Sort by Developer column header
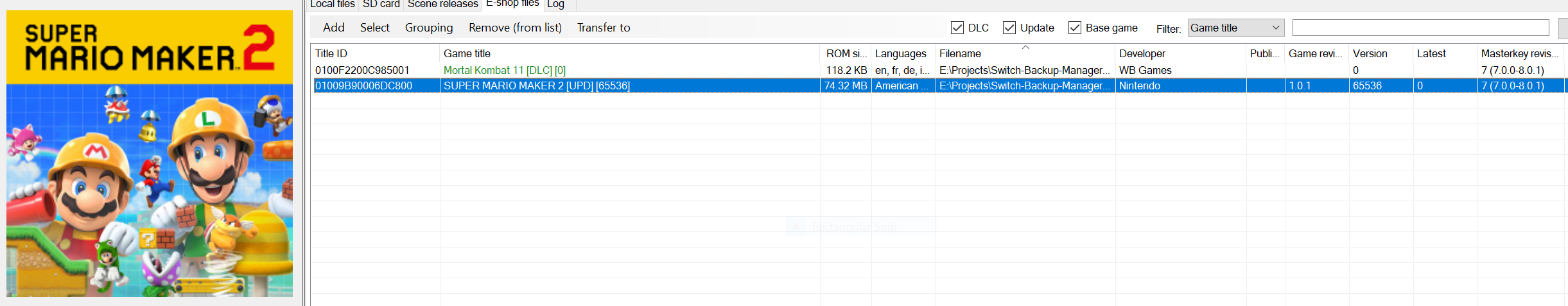This screenshot has width=1568, height=306. (x=1181, y=53)
